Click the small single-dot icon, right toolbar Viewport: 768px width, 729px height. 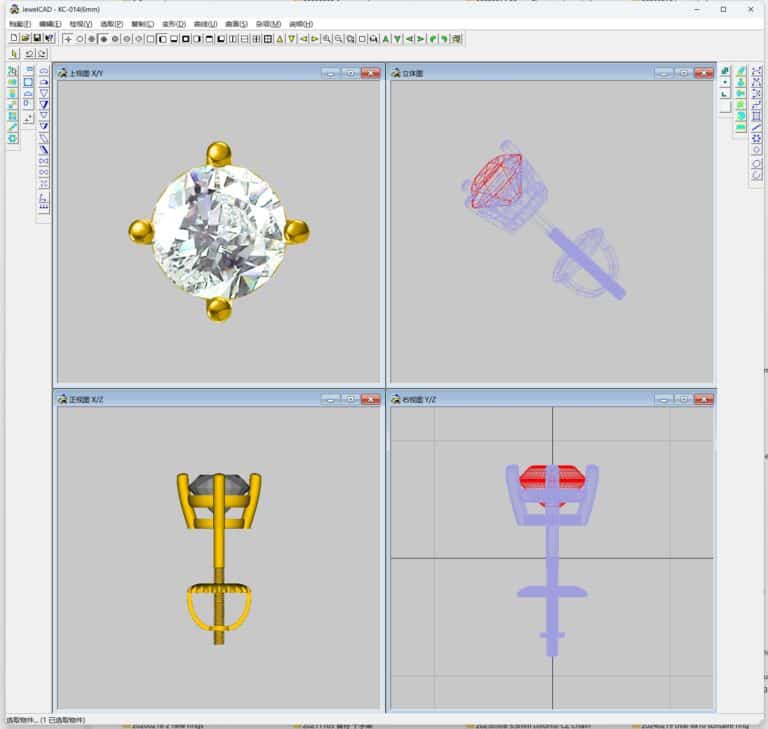725,82
